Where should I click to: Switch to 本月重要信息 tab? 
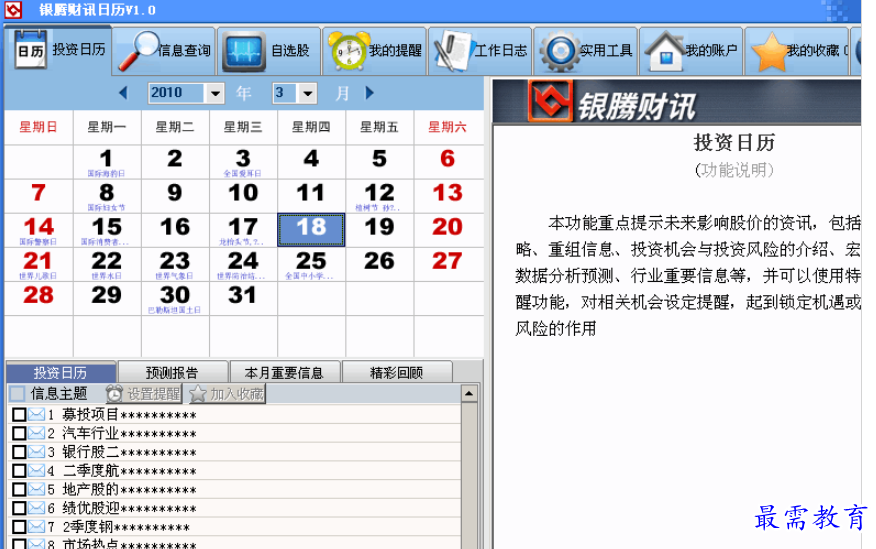[x=284, y=373]
